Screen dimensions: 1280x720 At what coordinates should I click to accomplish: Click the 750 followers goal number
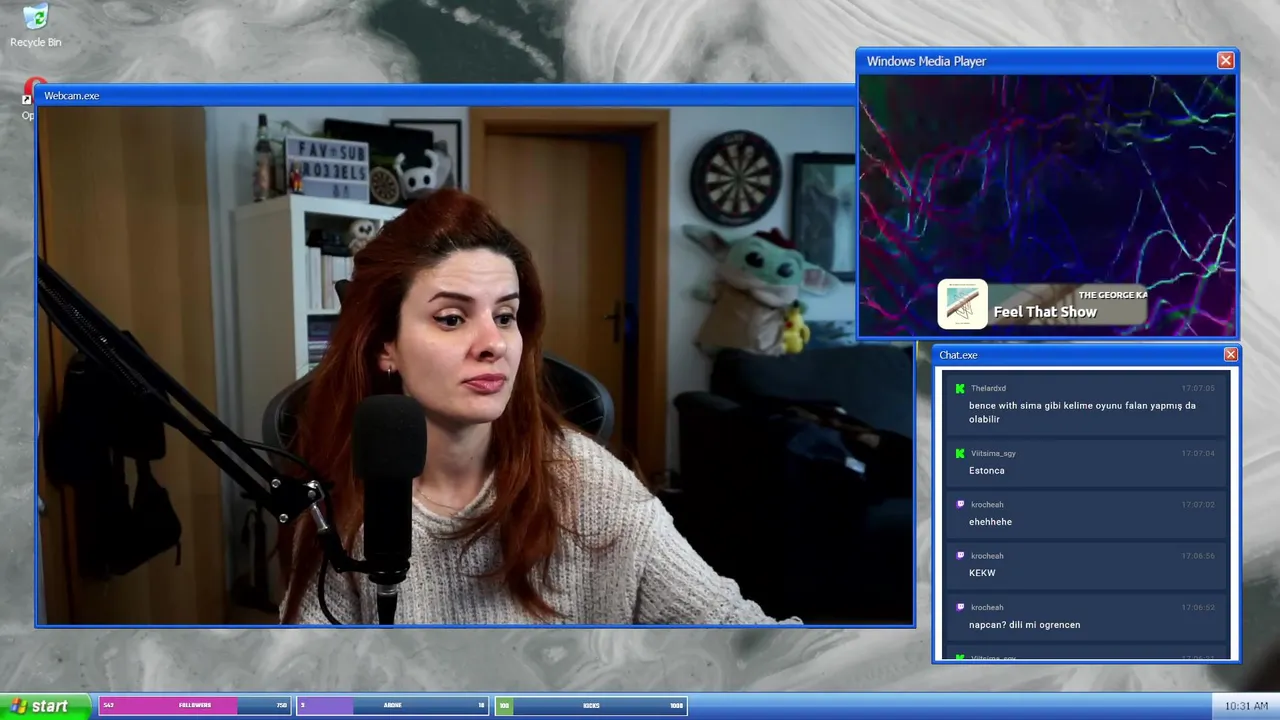click(282, 705)
